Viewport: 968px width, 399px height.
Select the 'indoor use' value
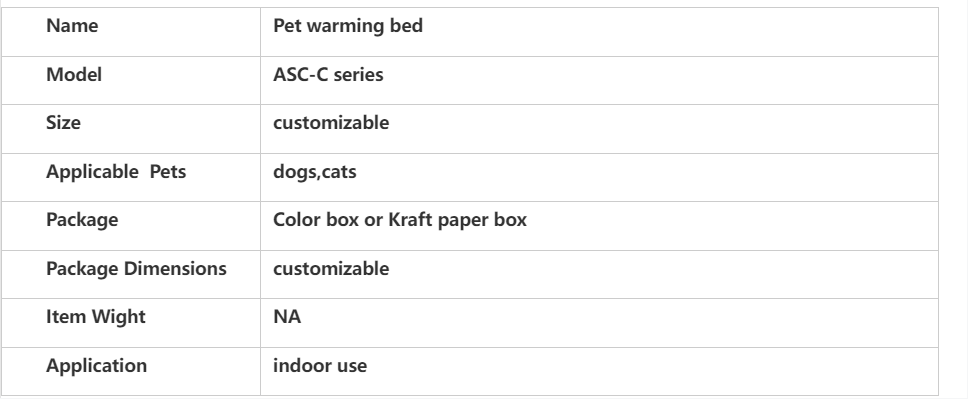[x=320, y=366]
